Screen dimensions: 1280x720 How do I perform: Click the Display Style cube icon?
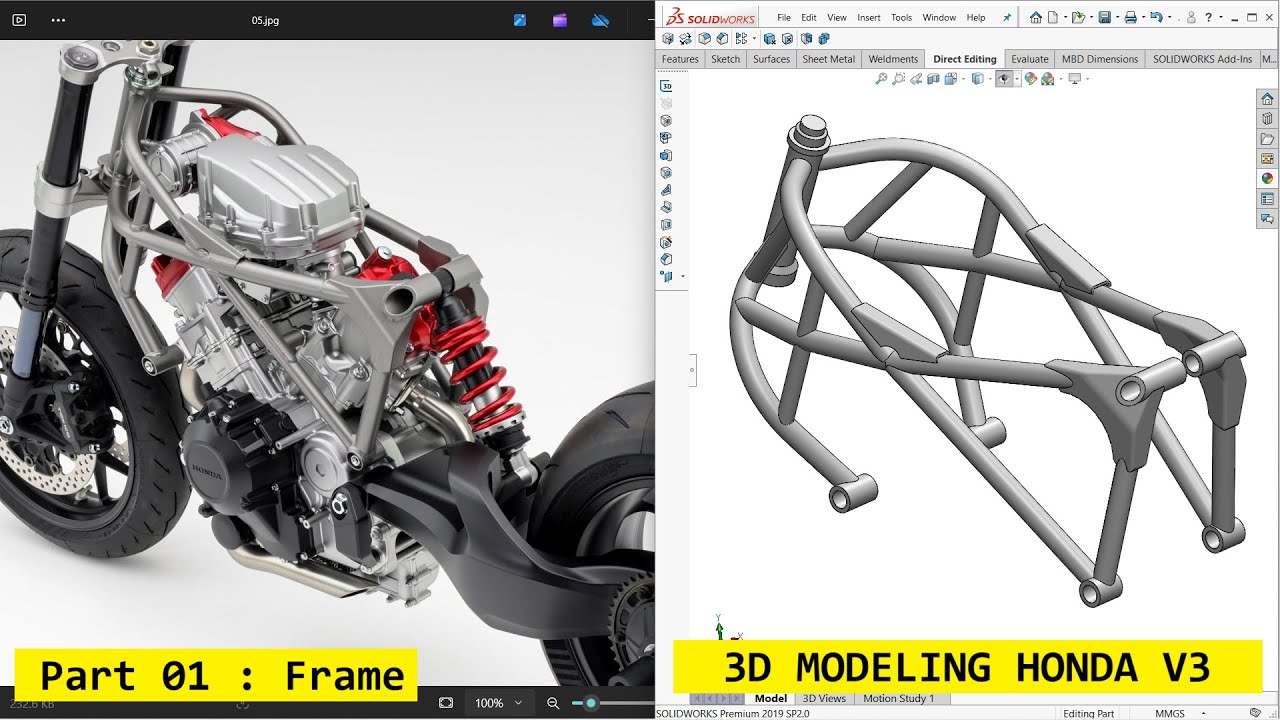coord(977,79)
